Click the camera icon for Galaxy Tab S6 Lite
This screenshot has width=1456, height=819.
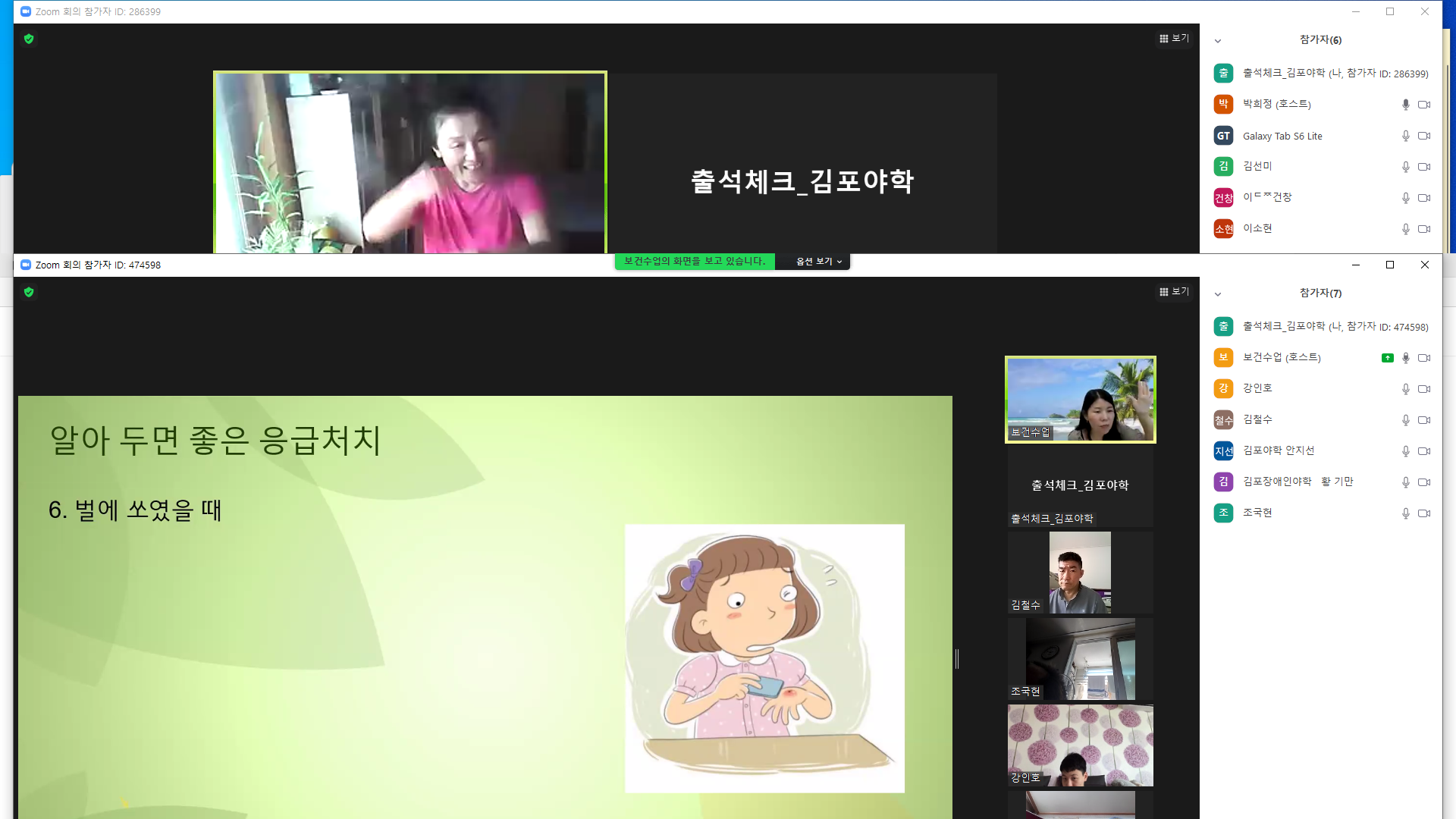click(x=1424, y=136)
